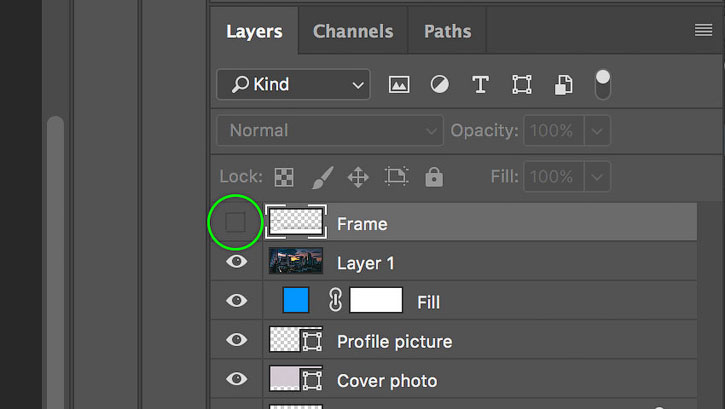This screenshot has width=725, height=409.
Task: Lock layer position move icon
Action: [x=358, y=177]
